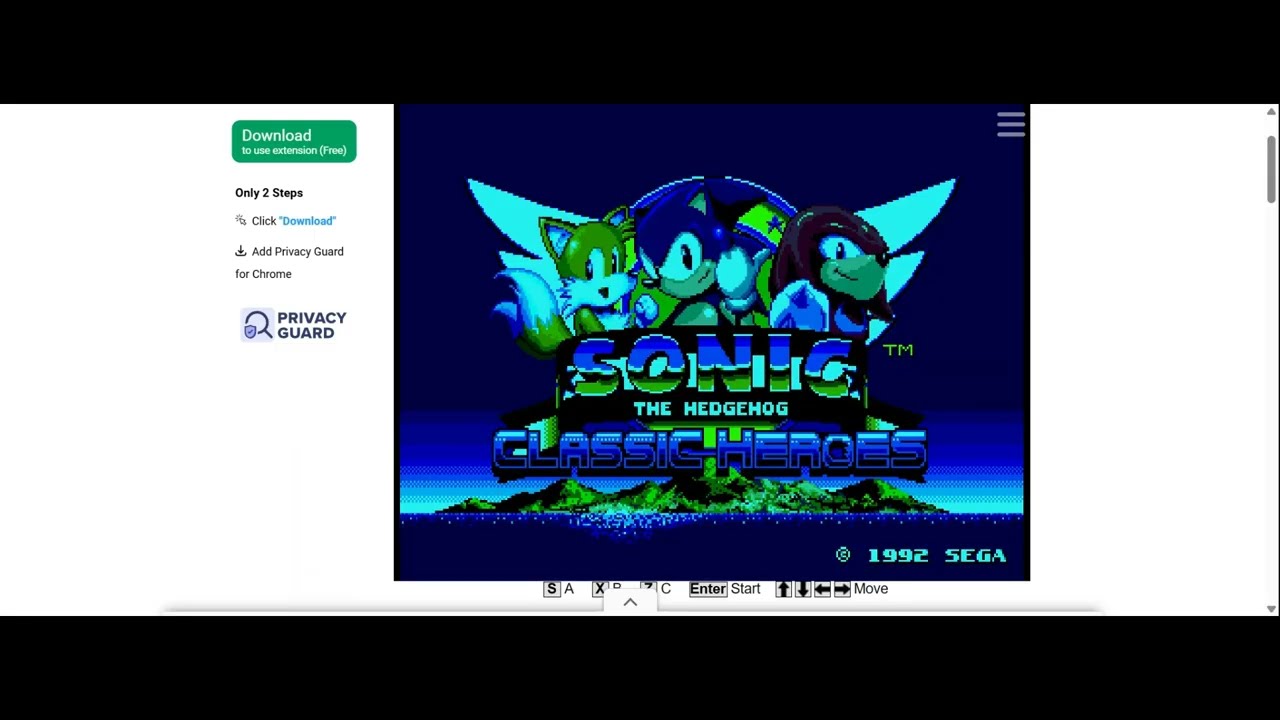Click the page scrollbar down arrow
This screenshot has height=720, width=1280.
pos(1271,609)
